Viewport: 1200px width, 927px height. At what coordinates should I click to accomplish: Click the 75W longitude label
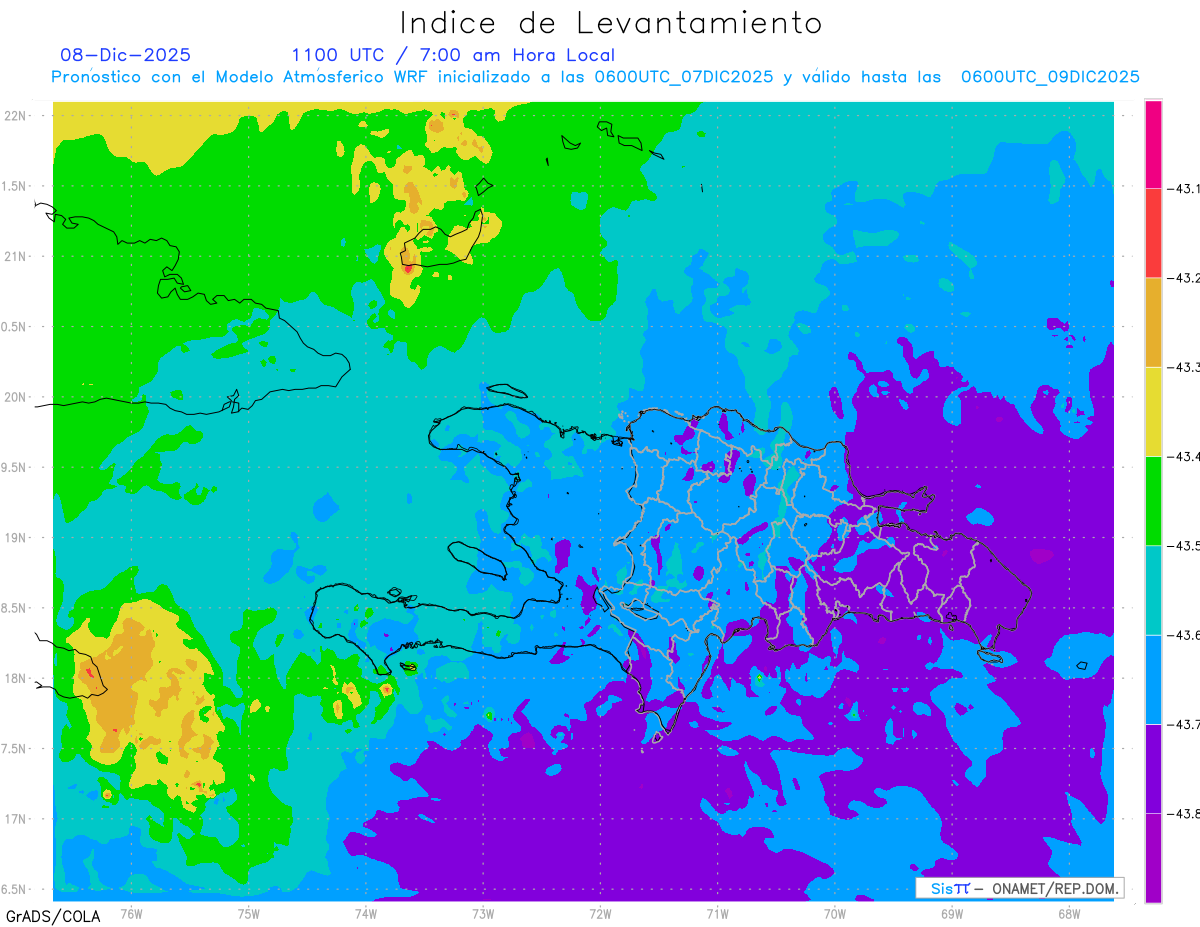(249, 912)
